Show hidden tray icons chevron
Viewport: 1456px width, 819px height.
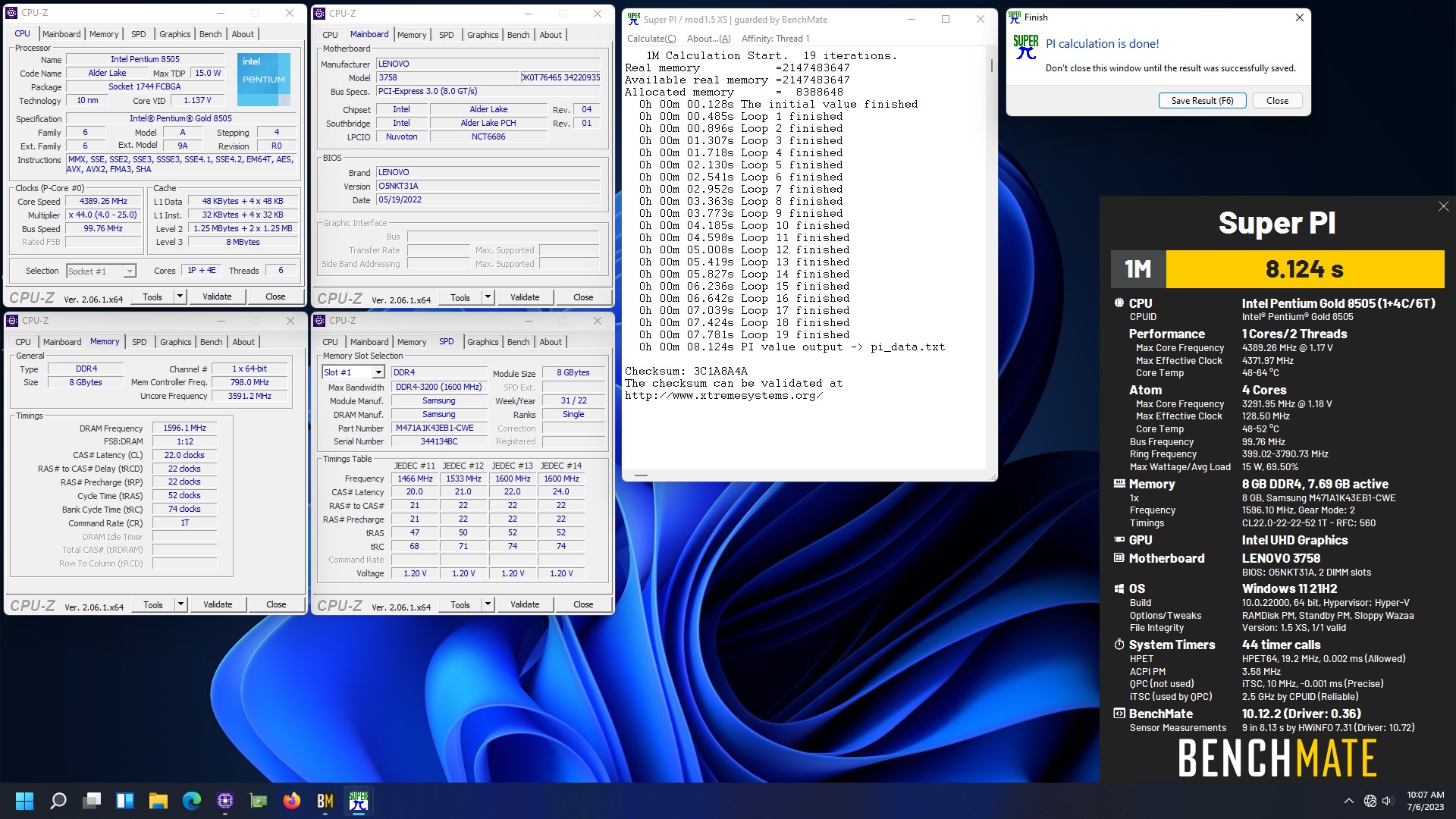click(x=1348, y=801)
